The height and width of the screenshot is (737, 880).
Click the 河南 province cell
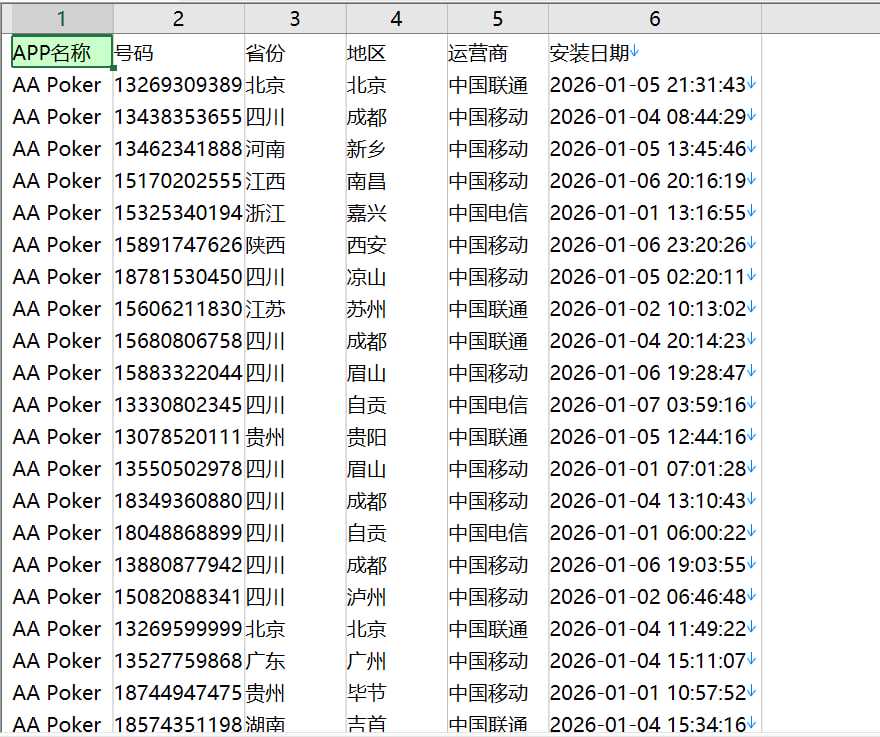(295, 149)
